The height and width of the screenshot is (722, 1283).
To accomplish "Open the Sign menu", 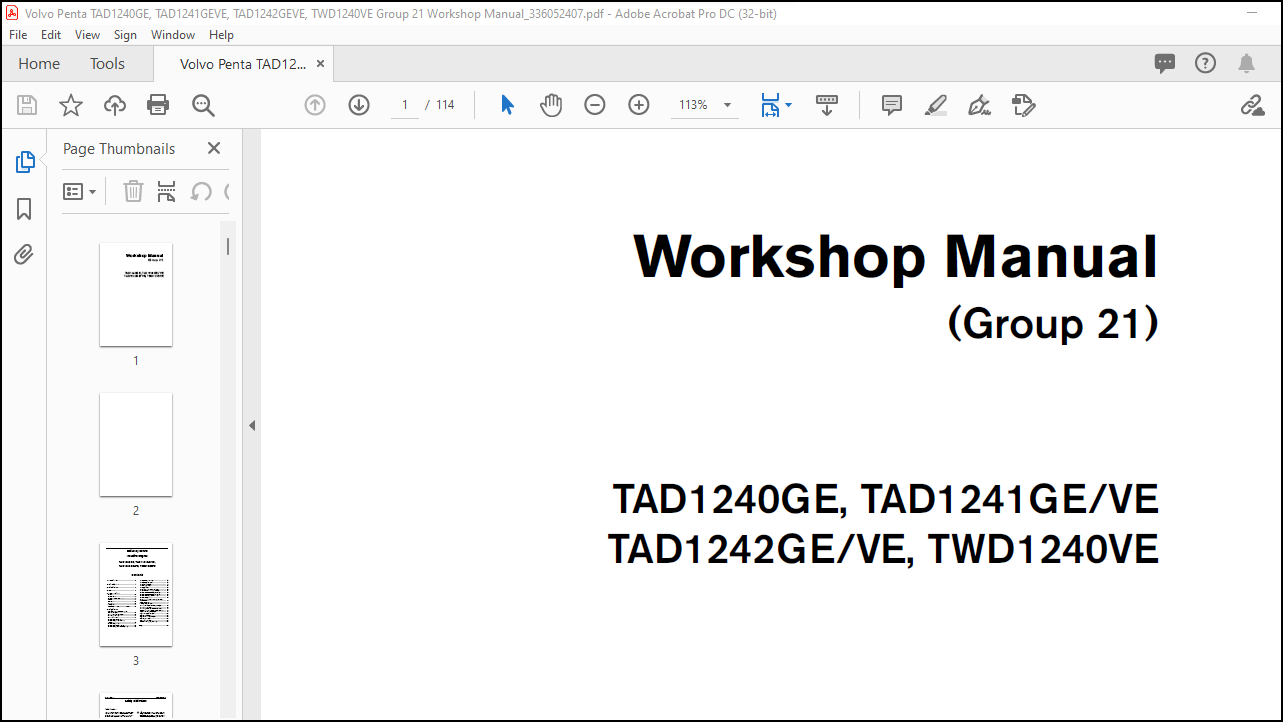I will click(125, 34).
